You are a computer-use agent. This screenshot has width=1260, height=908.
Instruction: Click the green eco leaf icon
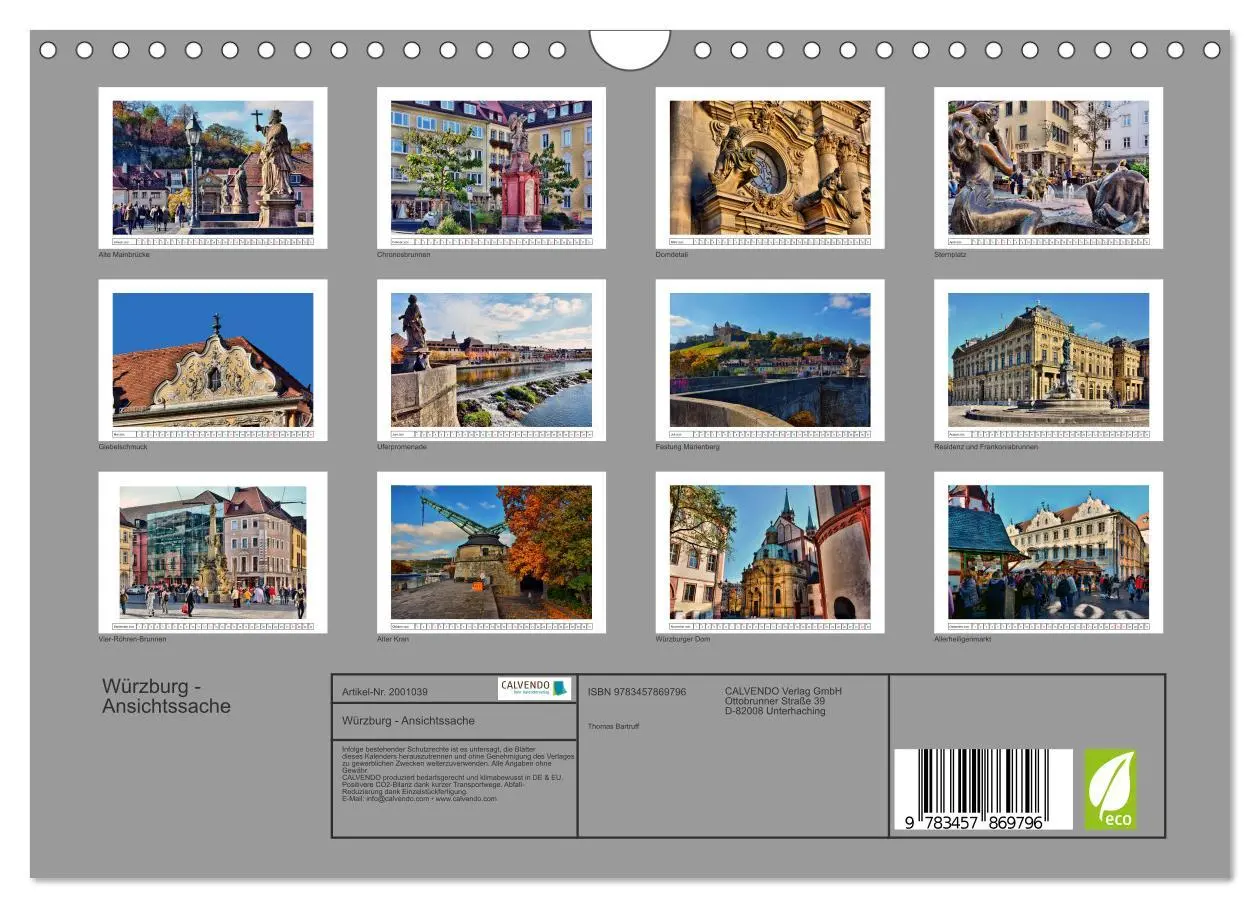[x=1111, y=790]
